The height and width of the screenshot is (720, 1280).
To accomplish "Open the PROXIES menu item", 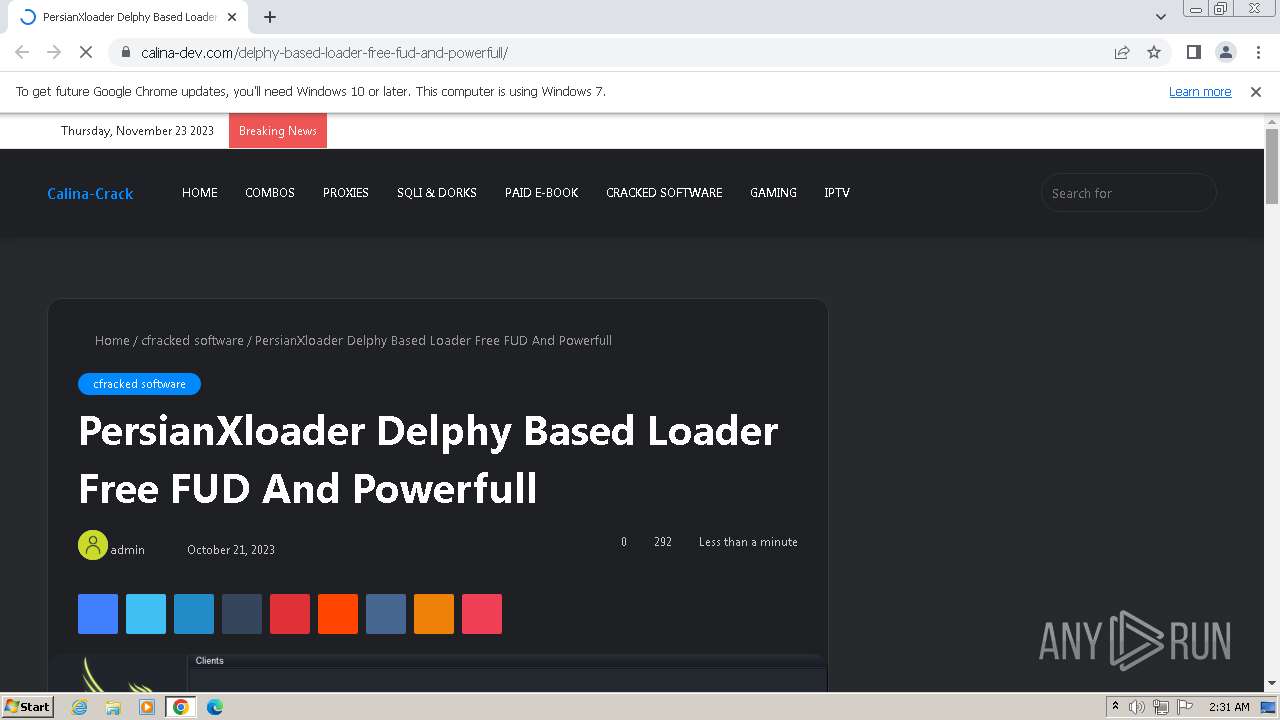I will pyautogui.click(x=346, y=193).
